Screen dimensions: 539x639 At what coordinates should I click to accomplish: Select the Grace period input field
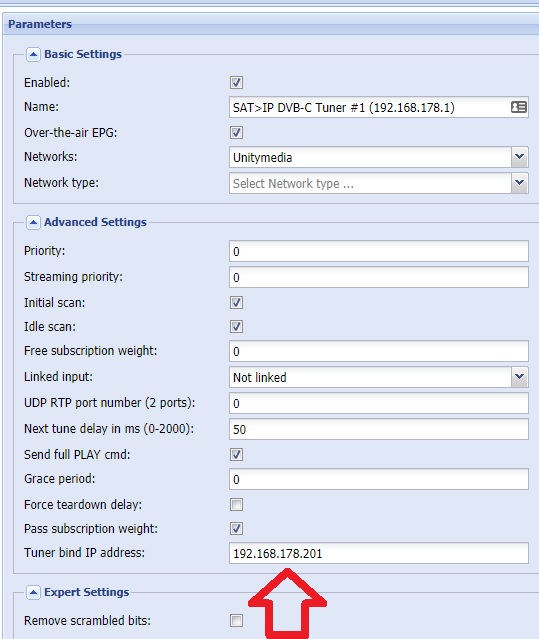[x=379, y=479]
